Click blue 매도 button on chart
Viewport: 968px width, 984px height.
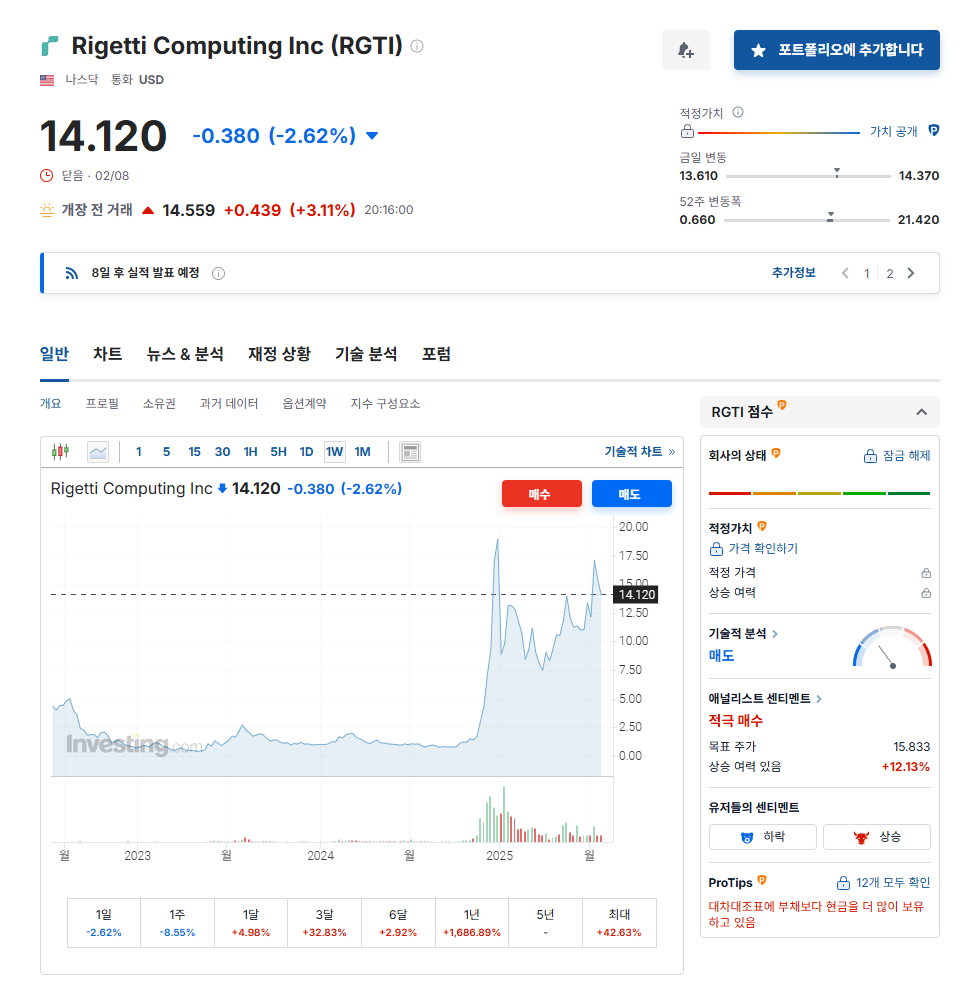[x=632, y=493]
